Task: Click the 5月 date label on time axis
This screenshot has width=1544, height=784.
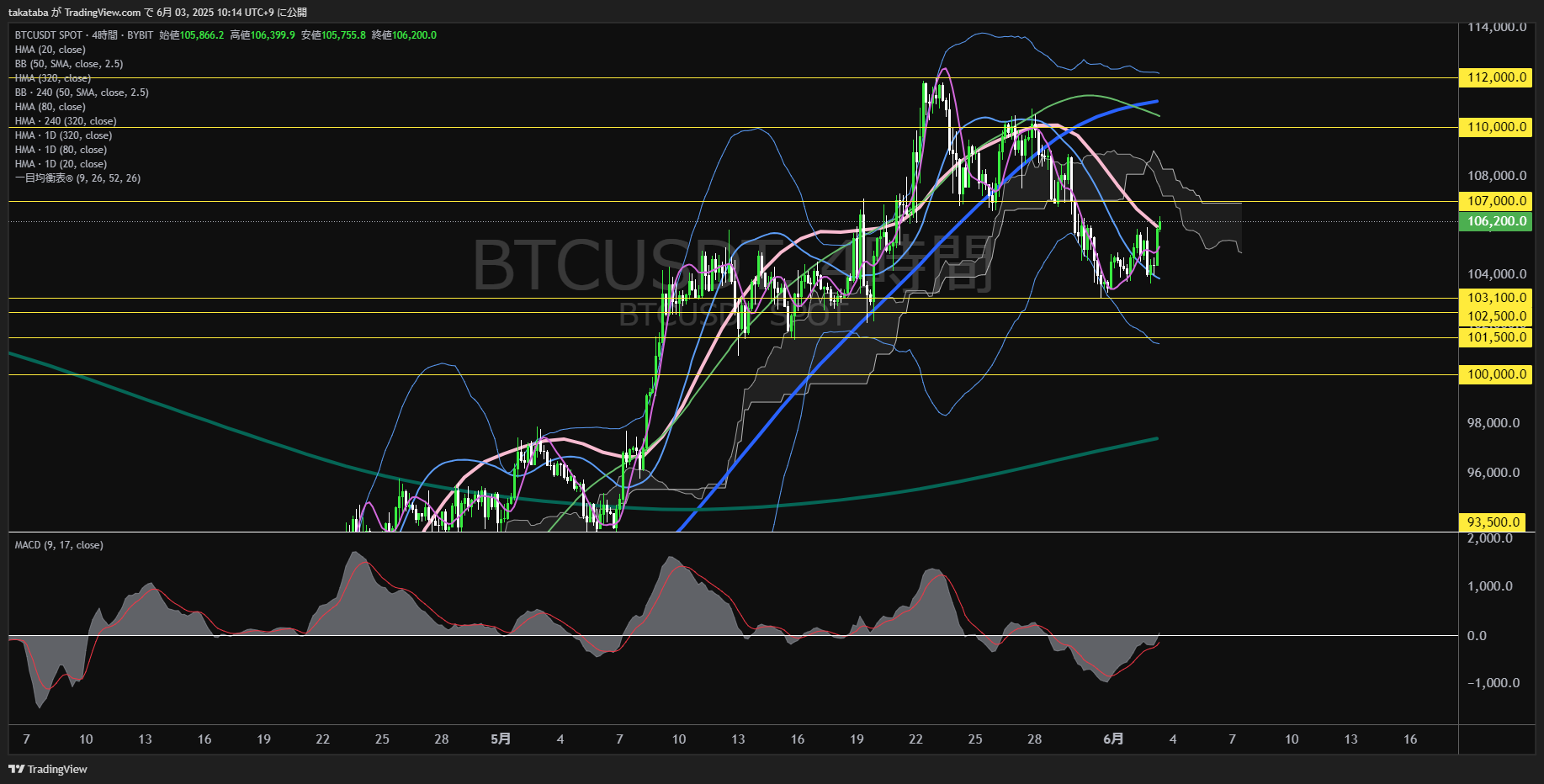Action: 501,739
